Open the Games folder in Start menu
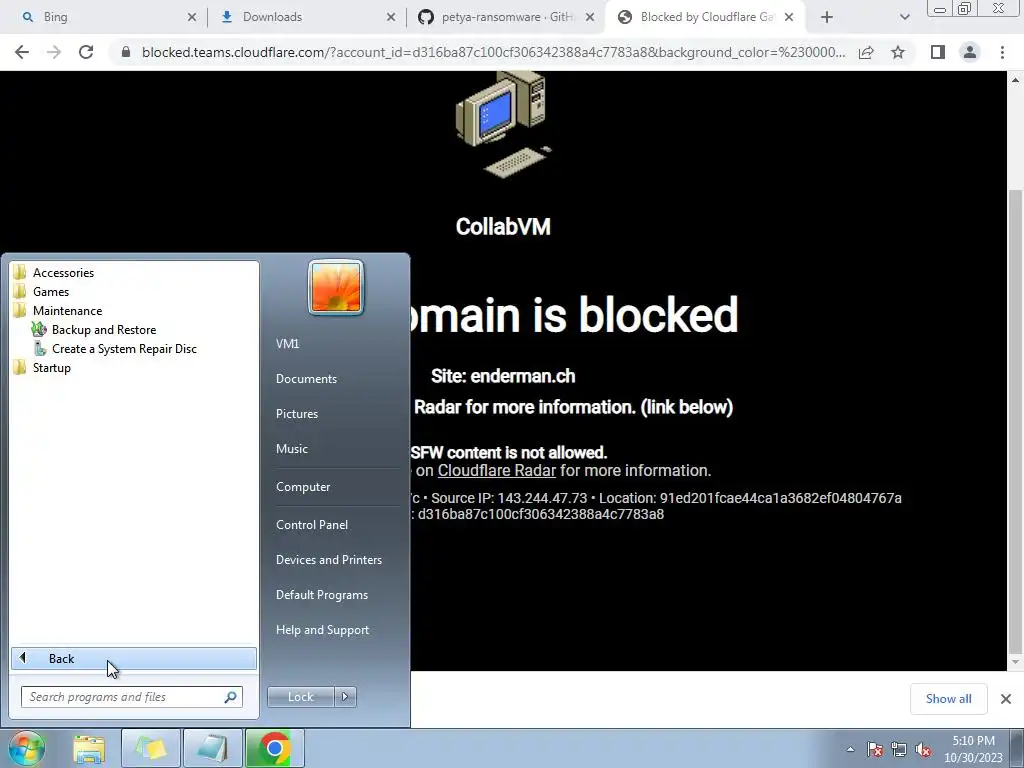This screenshot has width=1024, height=768. tap(51, 292)
